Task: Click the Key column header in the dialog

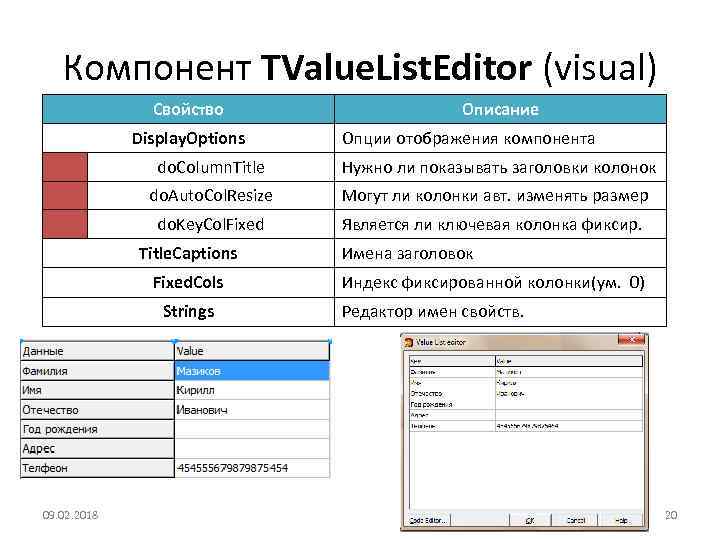Action: (x=452, y=361)
